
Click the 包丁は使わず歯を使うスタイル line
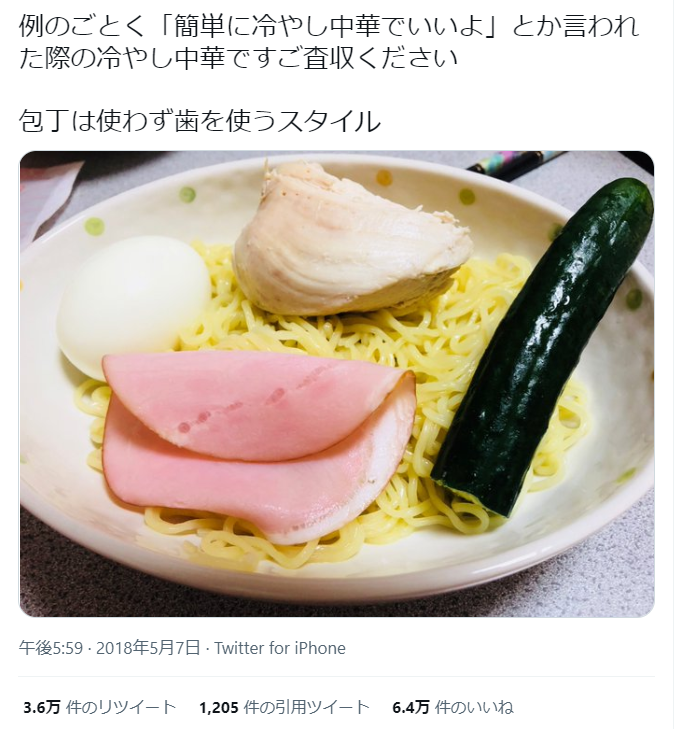tap(200, 122)
